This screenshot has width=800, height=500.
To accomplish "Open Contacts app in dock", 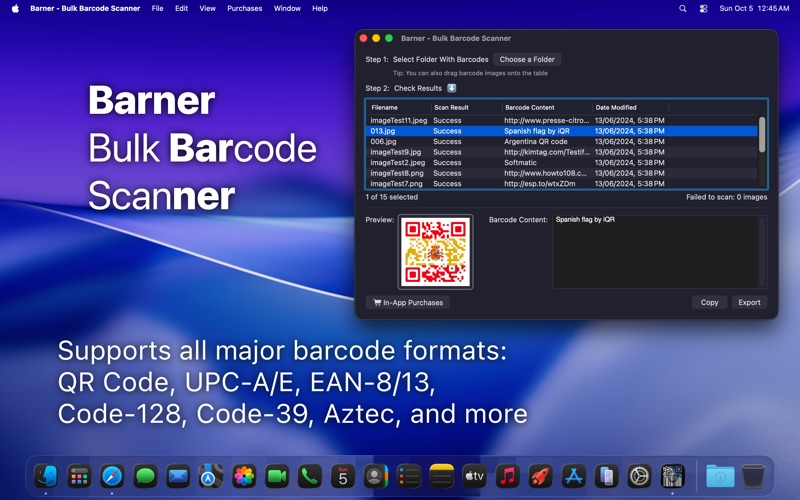I will [x=376, y=477].
